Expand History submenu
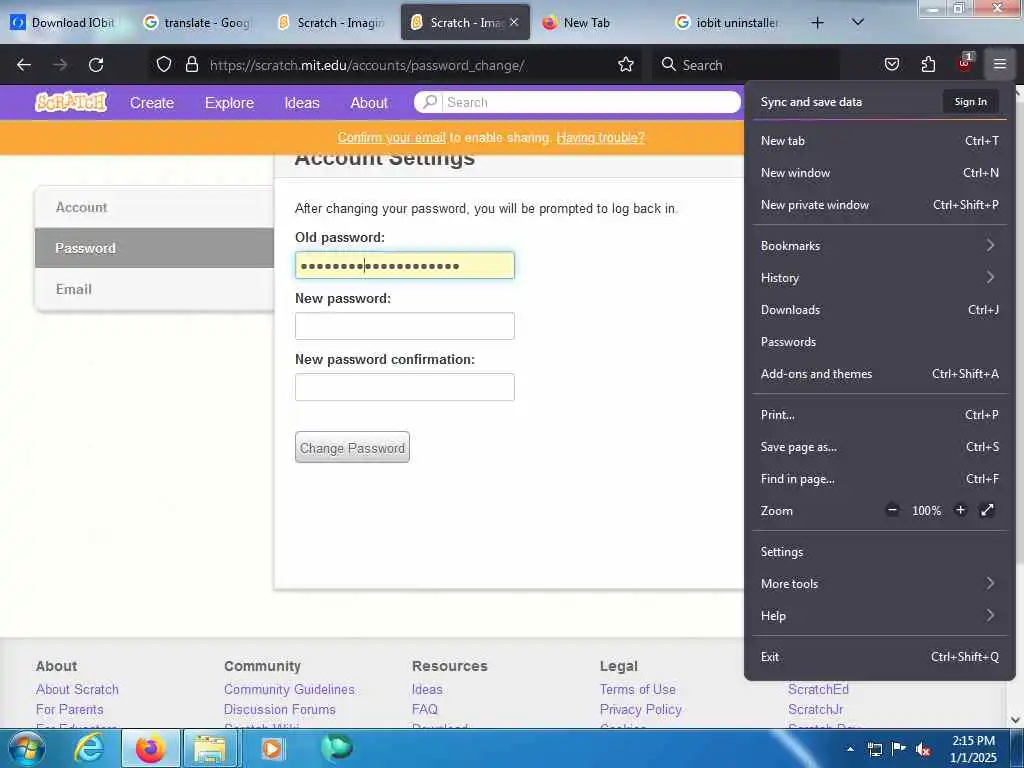Viewport: 1024px width, 768px height. [x=878, y=278]
